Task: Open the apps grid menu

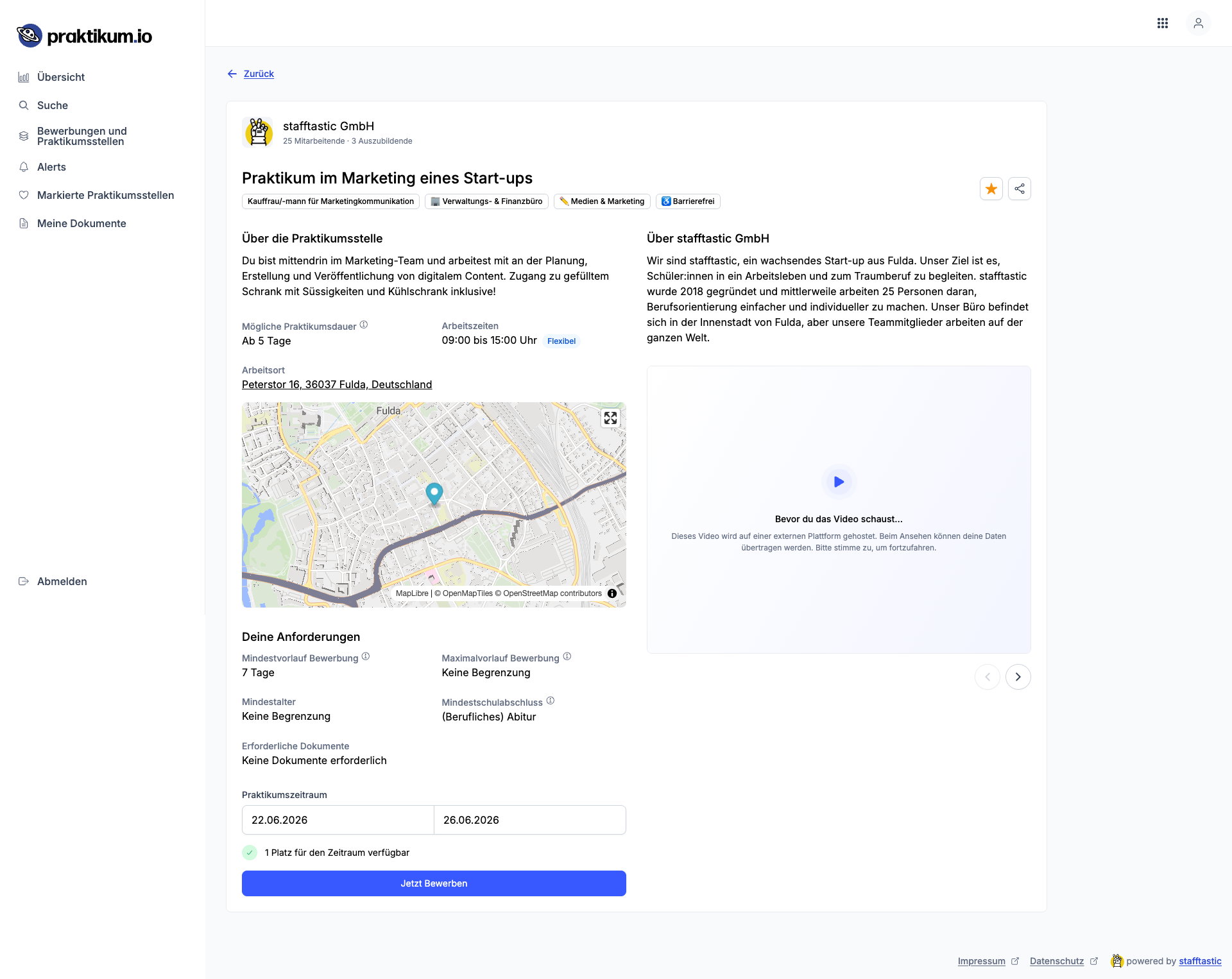Action: click(x=1162, y=23)
